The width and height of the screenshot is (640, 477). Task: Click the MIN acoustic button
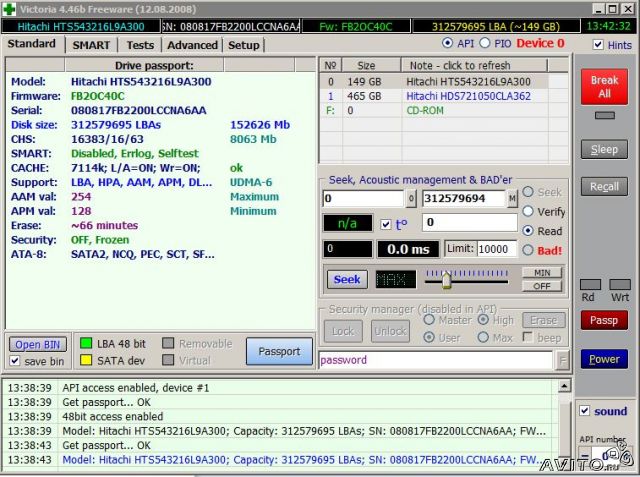click(x=542, y=273)
